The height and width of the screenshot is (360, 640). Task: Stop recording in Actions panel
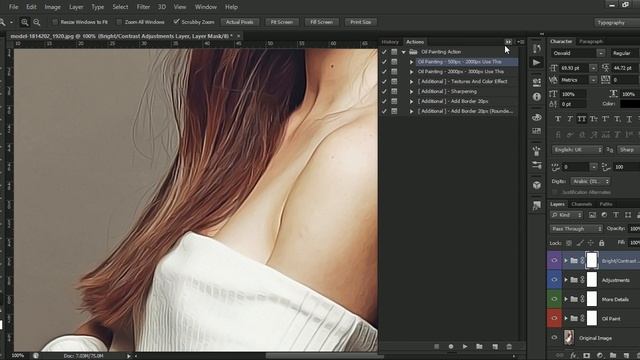click(x=437, y=347)
